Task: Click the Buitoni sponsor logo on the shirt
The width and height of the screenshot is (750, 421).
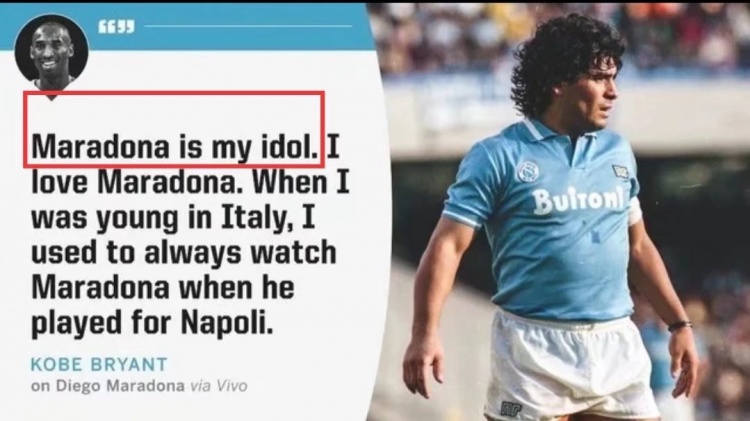Action: point(578,199)
